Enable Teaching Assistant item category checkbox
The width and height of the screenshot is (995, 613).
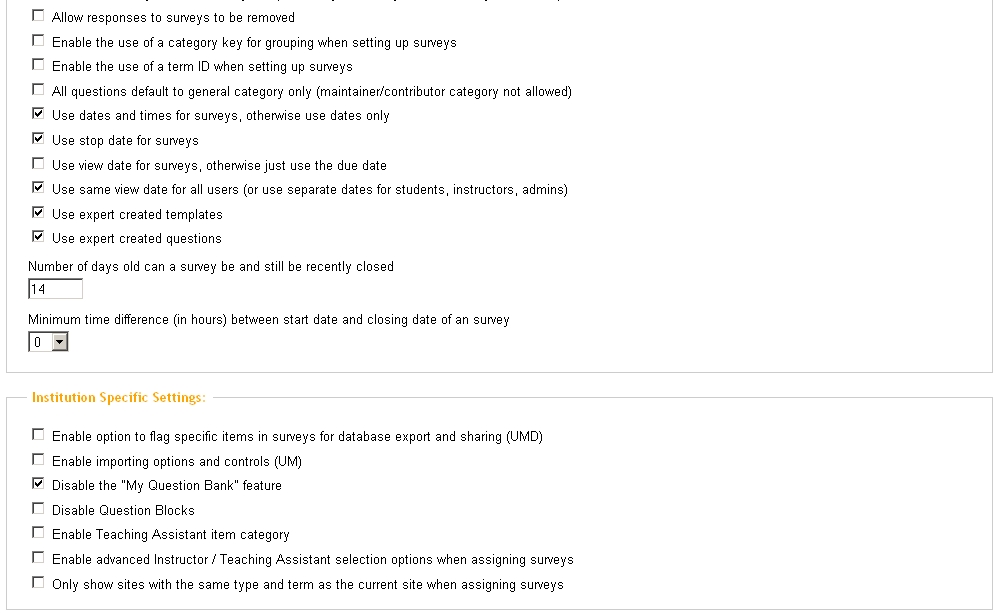(38, 533)
